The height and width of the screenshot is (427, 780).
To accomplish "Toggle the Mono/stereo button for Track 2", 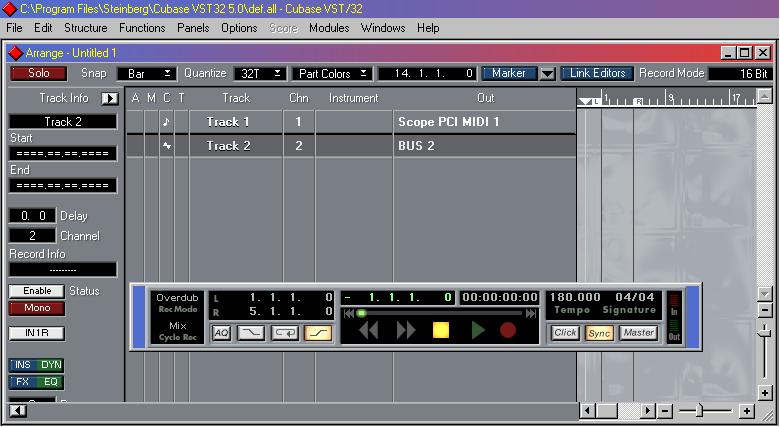I will click(37, 308).
